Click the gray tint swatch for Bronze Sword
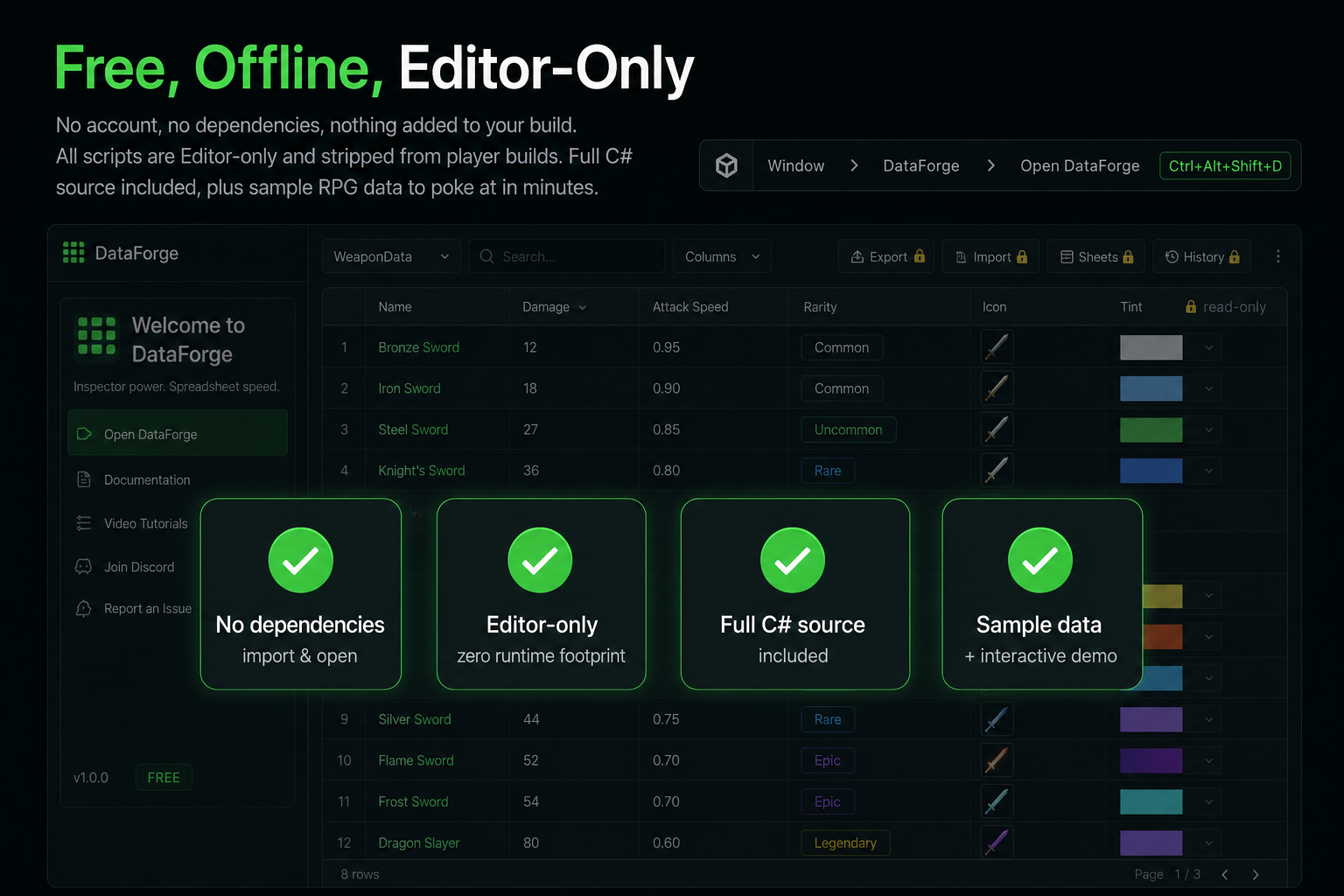This screenshot has width=1344, height=896. (1151, 347)
